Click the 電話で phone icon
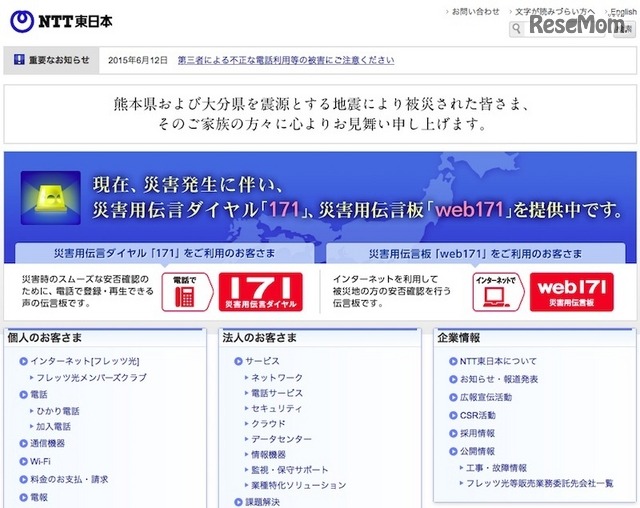This screenshot has height=508, width=640. pos(186,292)
